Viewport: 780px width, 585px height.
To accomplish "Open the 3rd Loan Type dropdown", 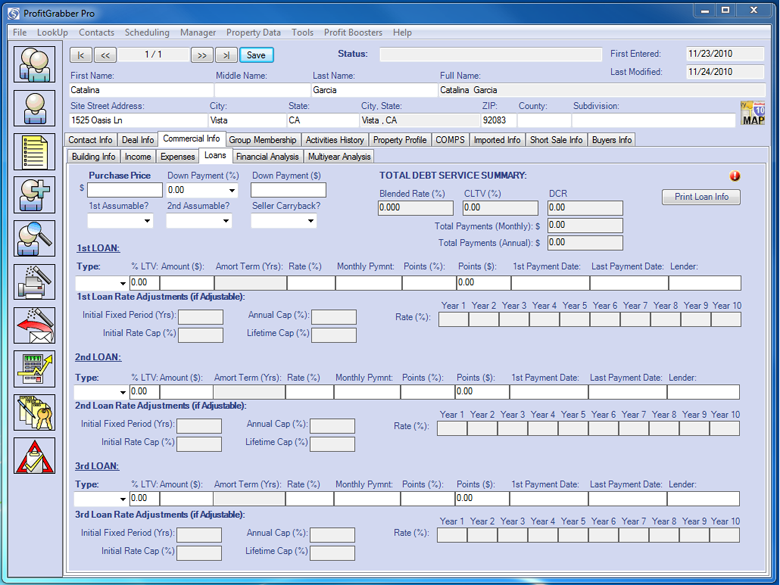I will click(x=122, y=498).
